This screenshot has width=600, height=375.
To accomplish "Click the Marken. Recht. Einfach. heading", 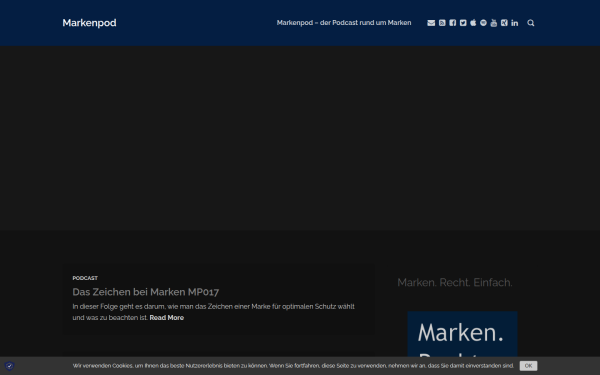I will click(455, 283).
